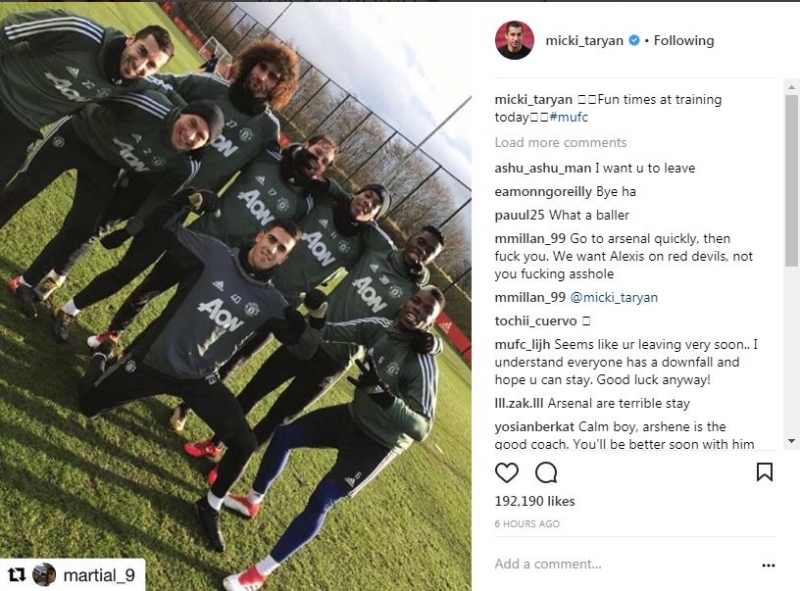Click scrollbar up arrow in comments

791,87
